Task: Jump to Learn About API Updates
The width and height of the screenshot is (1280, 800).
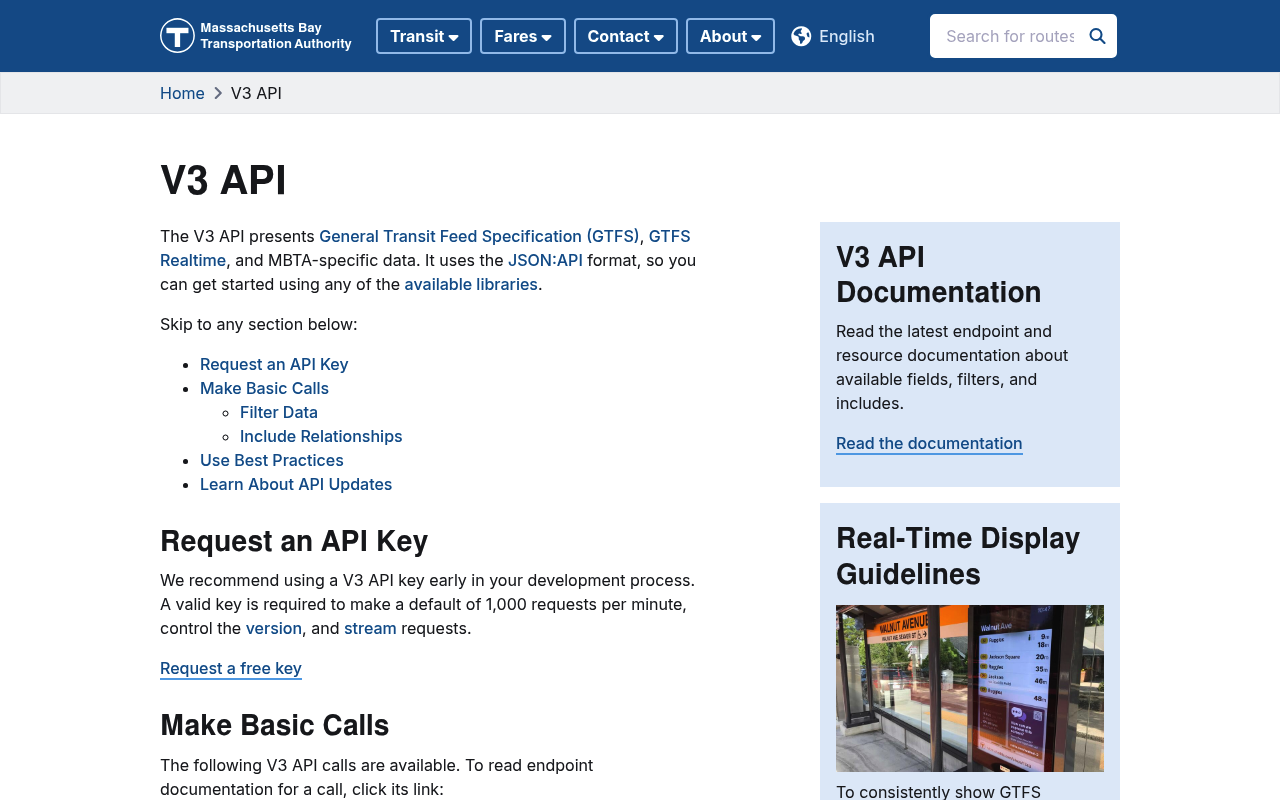Action: pyautogui.click(x=296, y=484)
